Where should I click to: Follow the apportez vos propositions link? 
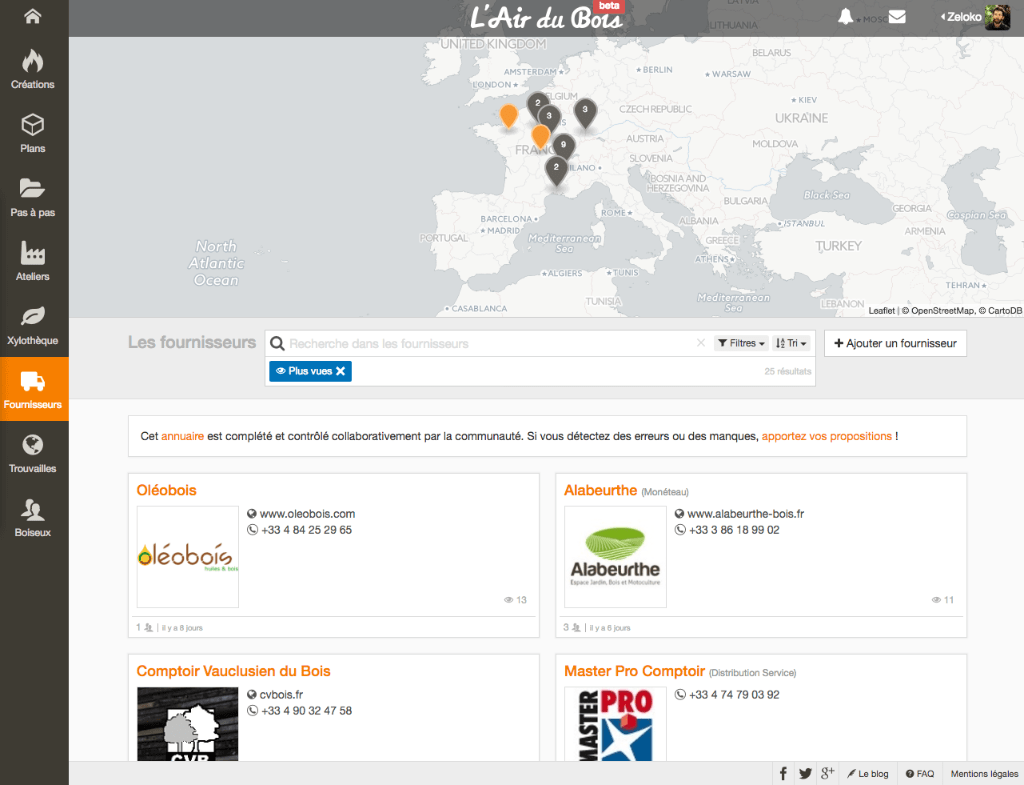coord(827,436)
